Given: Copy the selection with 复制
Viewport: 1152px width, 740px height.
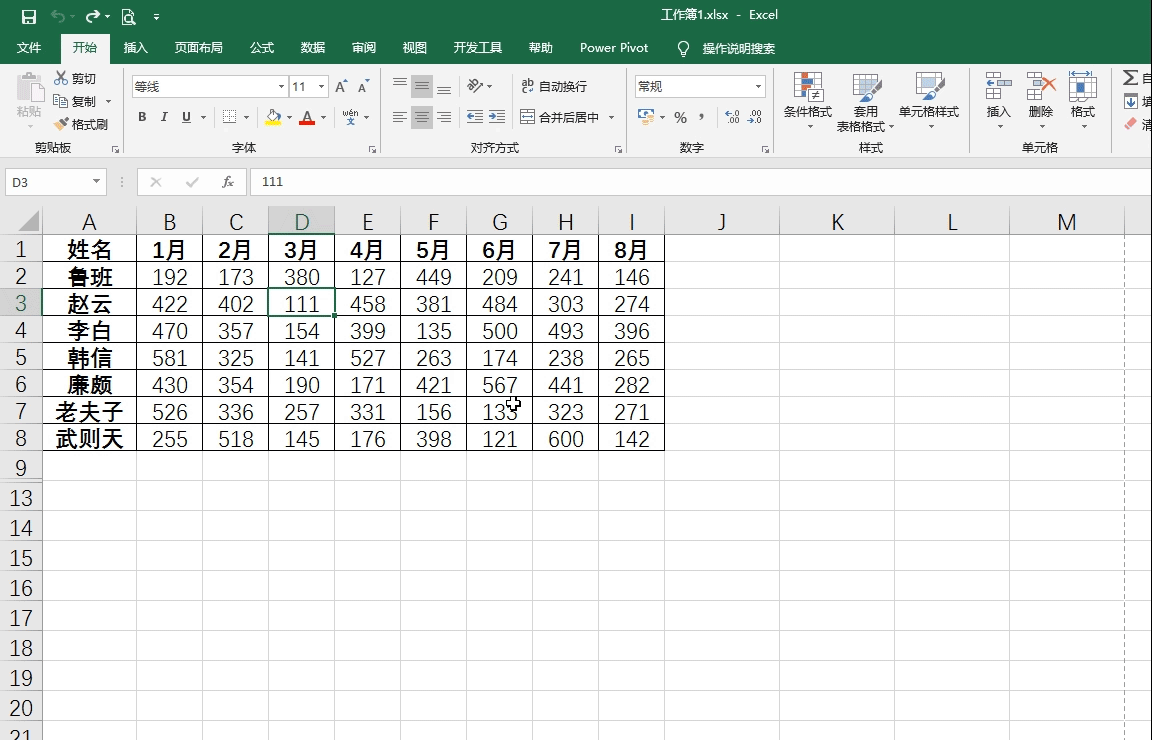Looking at the screenshot, I should [x=76, y=101].
